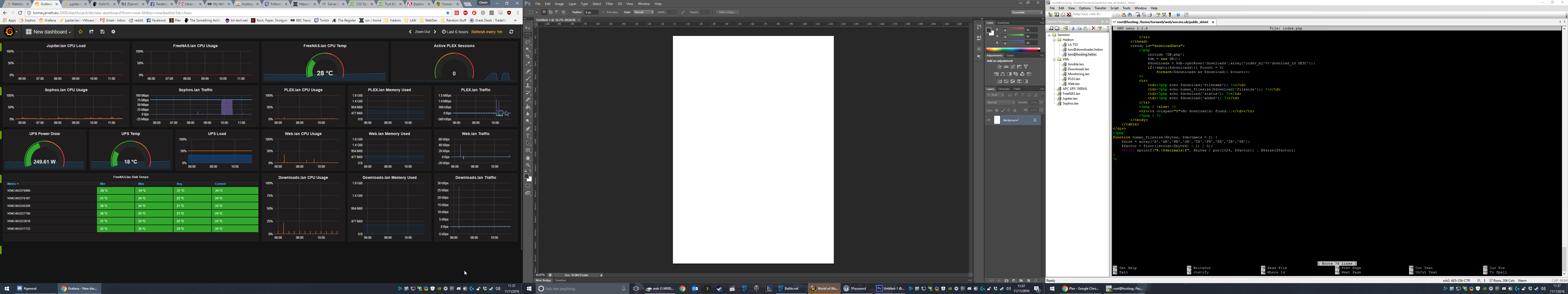This screenshot has width=1568, height=294.
Task: Close the Untitled-1 document tab
Action: pos(579,20)
